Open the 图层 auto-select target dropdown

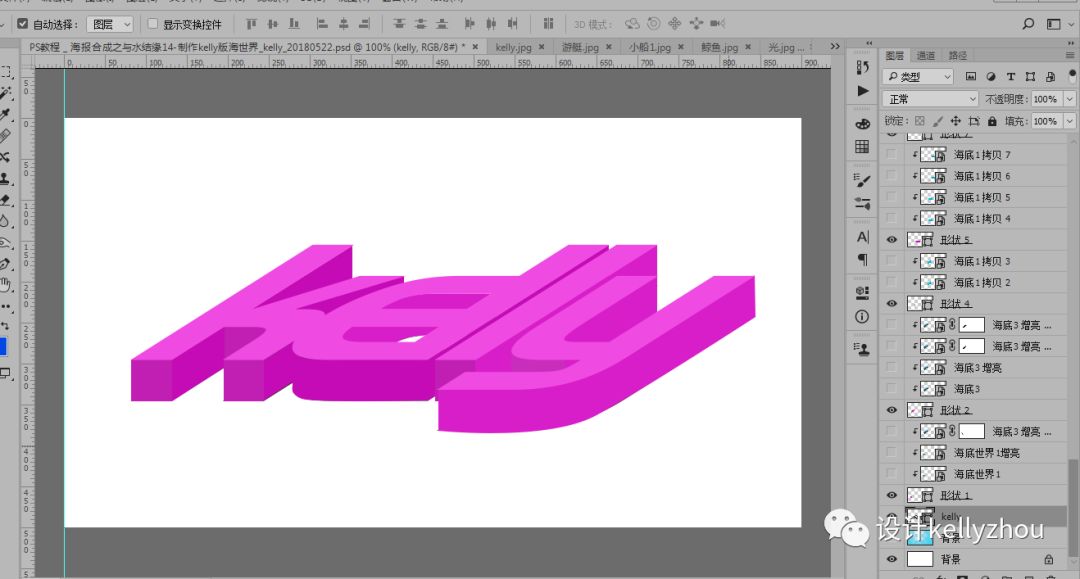click(x=110, y=24)
